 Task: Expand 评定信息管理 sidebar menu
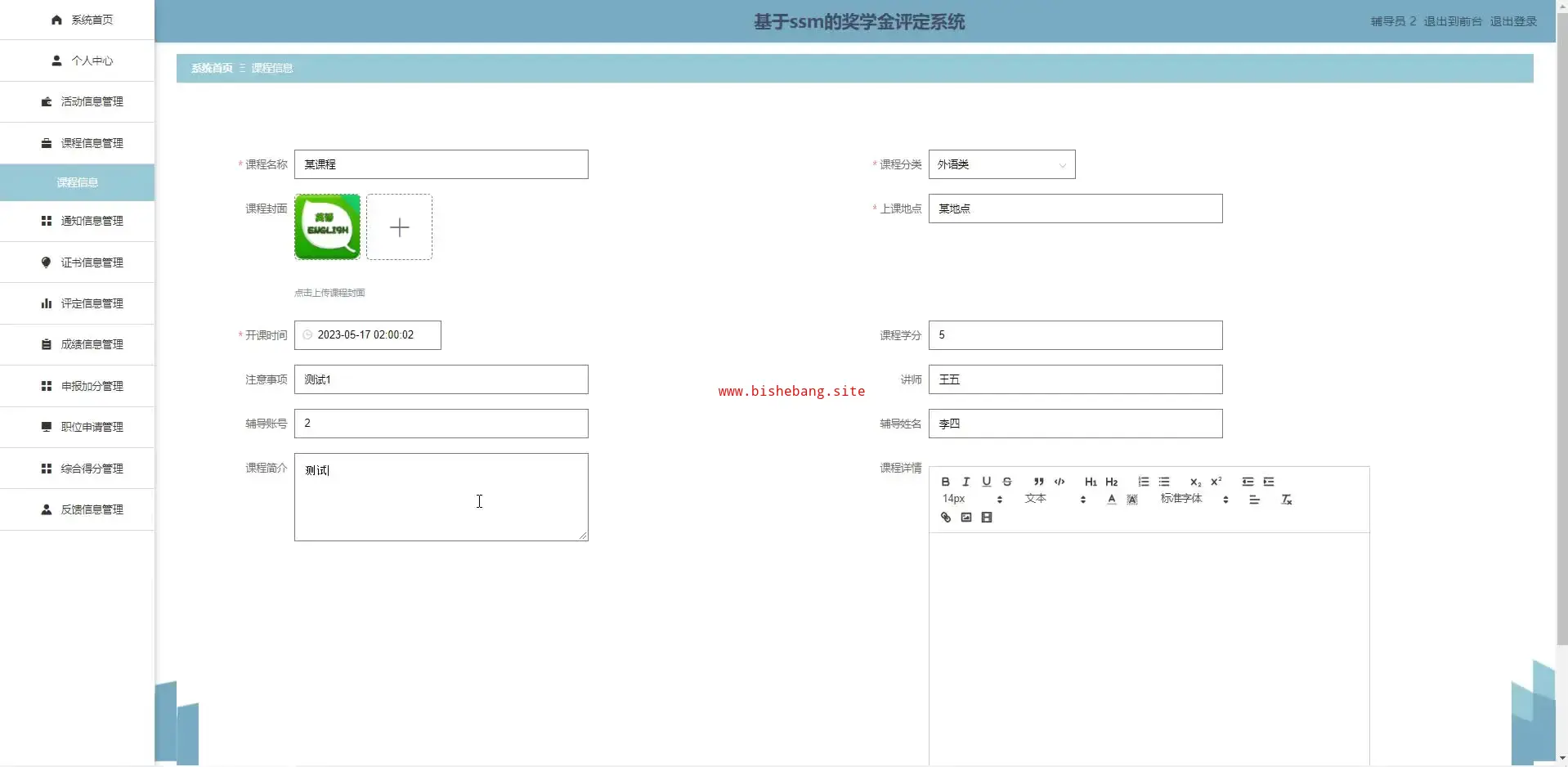click(77, 303)
